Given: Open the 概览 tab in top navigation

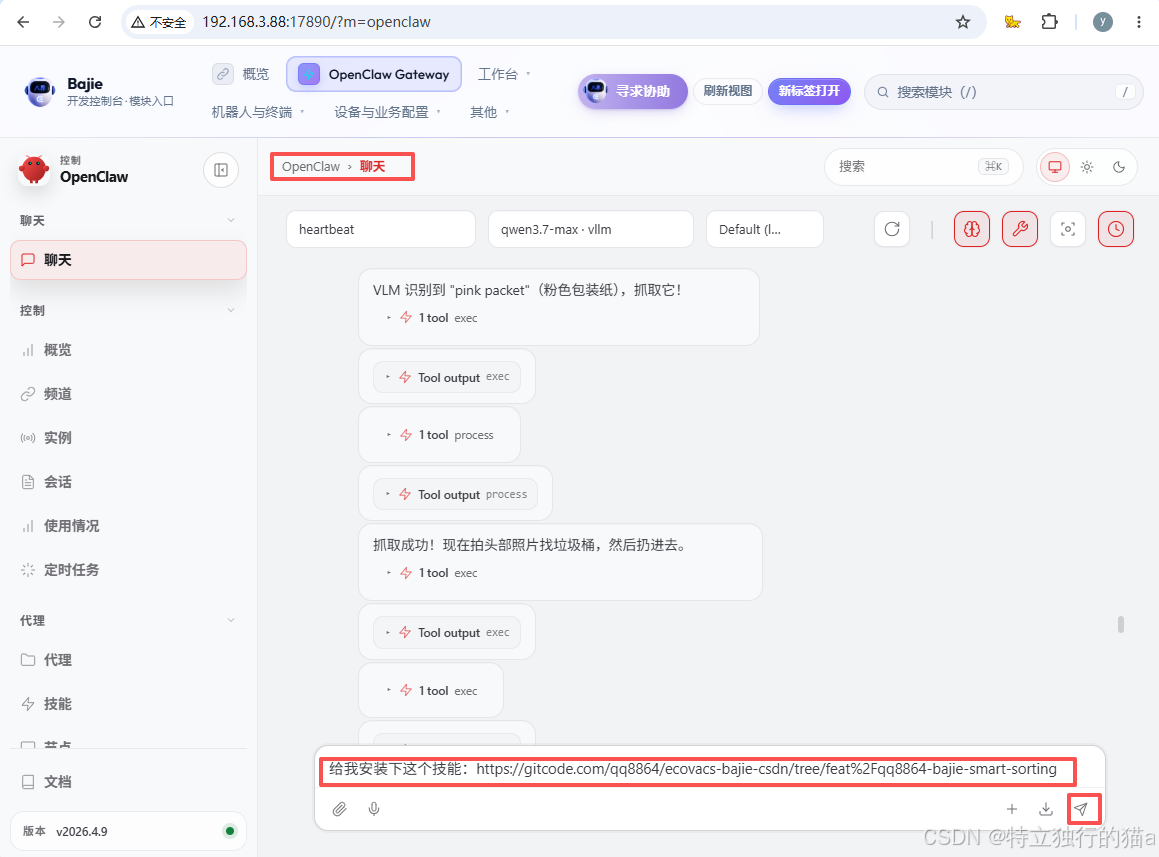Looking at the screenshot, I should tap(242, 74).
